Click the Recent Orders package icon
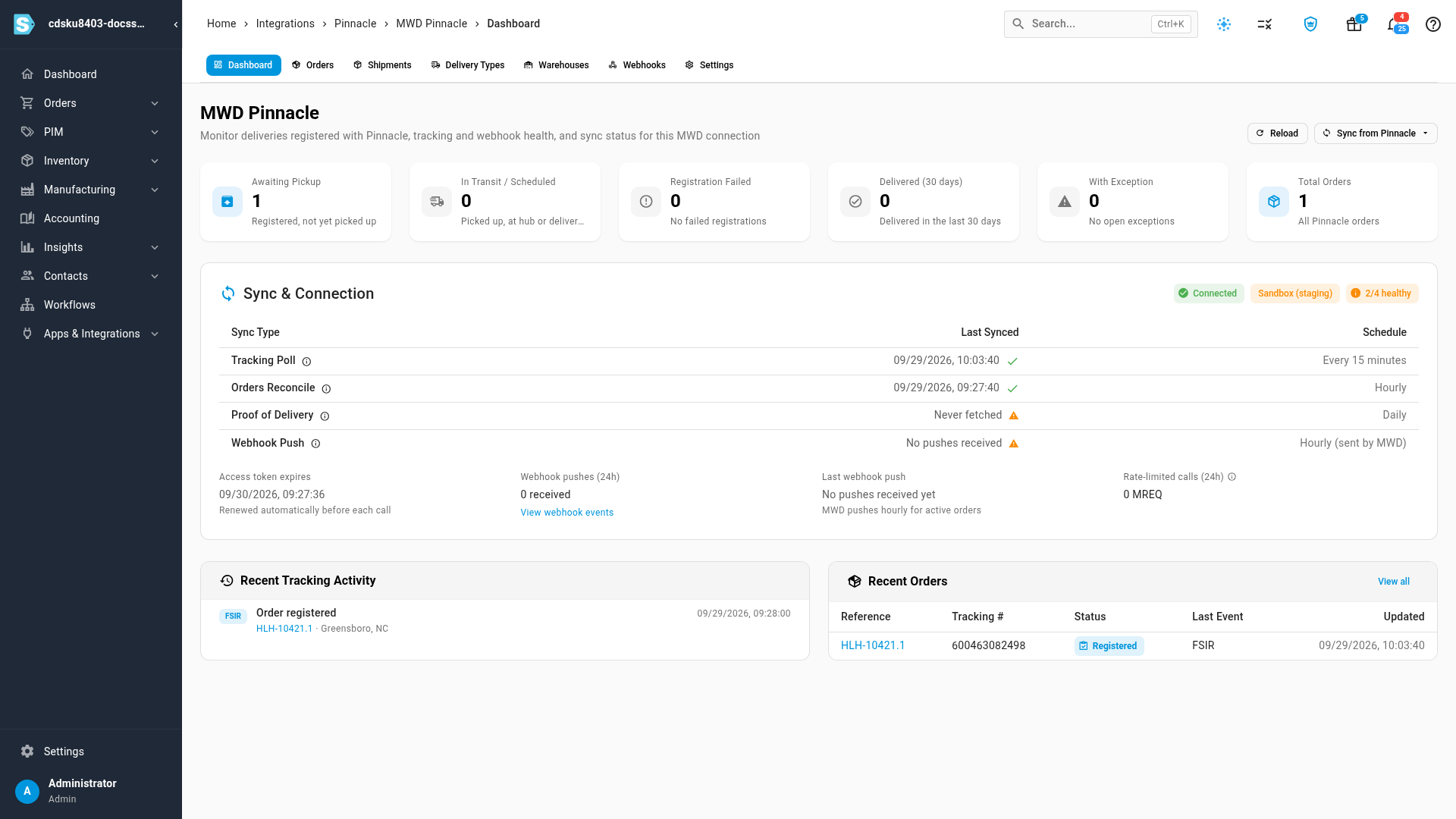Viewport: 1456px width, 819px height. [855, 582]
